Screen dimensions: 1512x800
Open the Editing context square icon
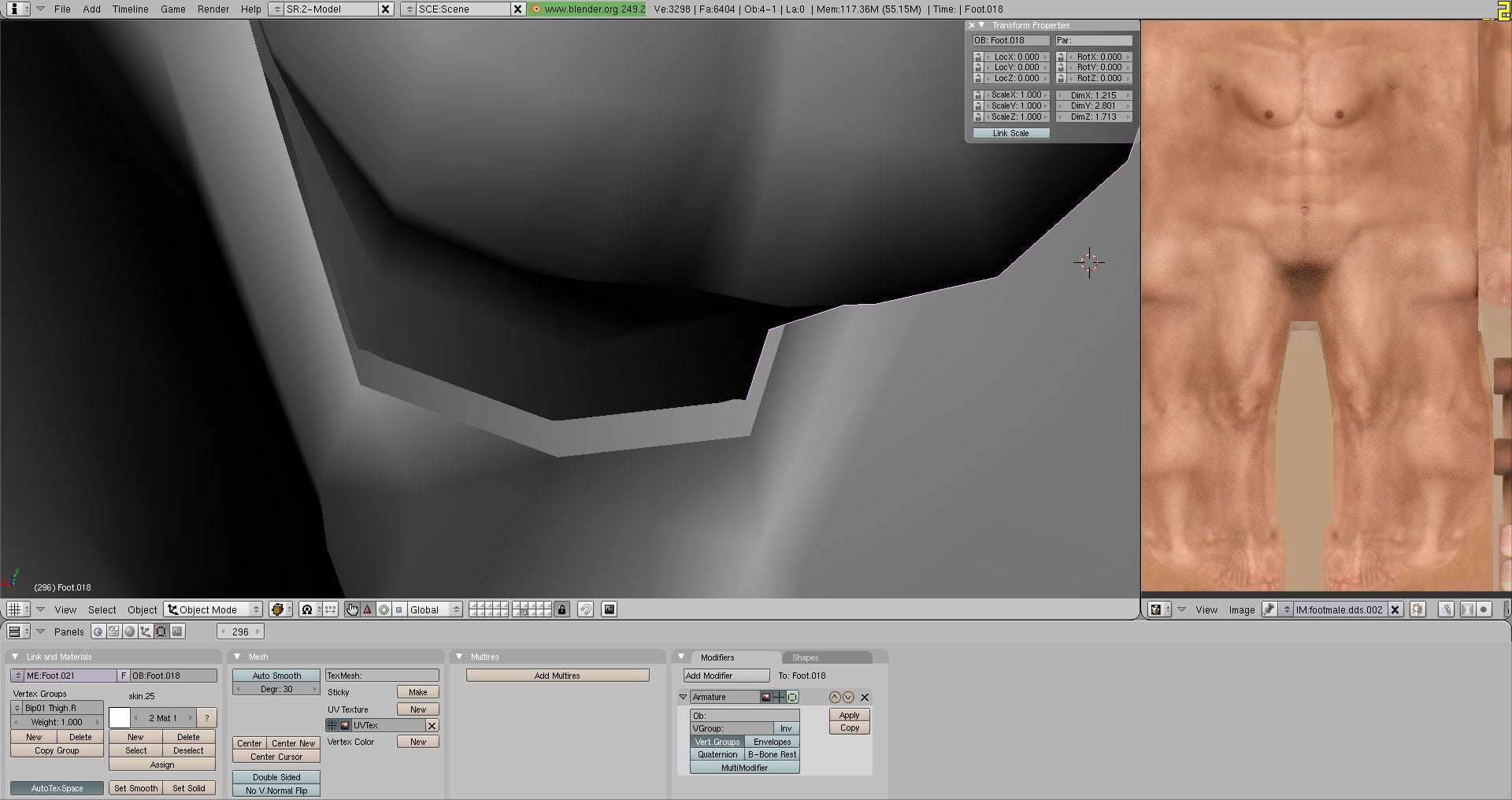[x=161, y=631]
